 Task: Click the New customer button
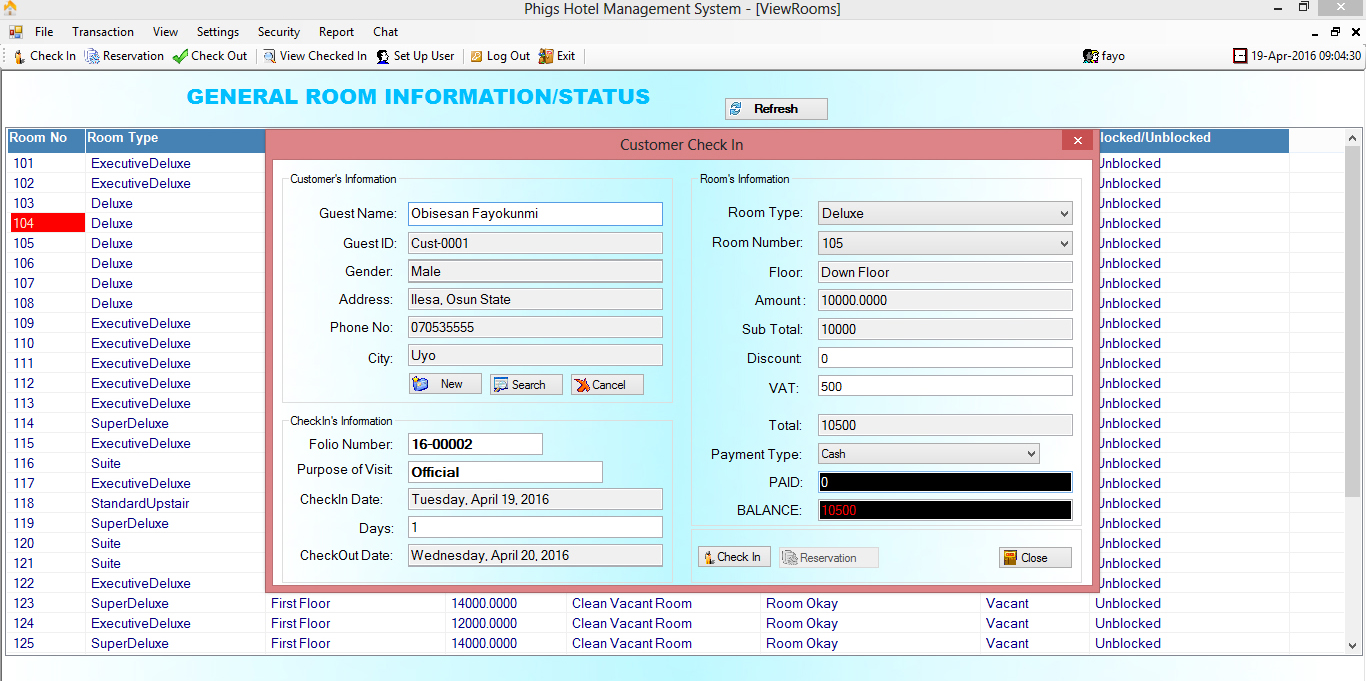pos(445,384)
